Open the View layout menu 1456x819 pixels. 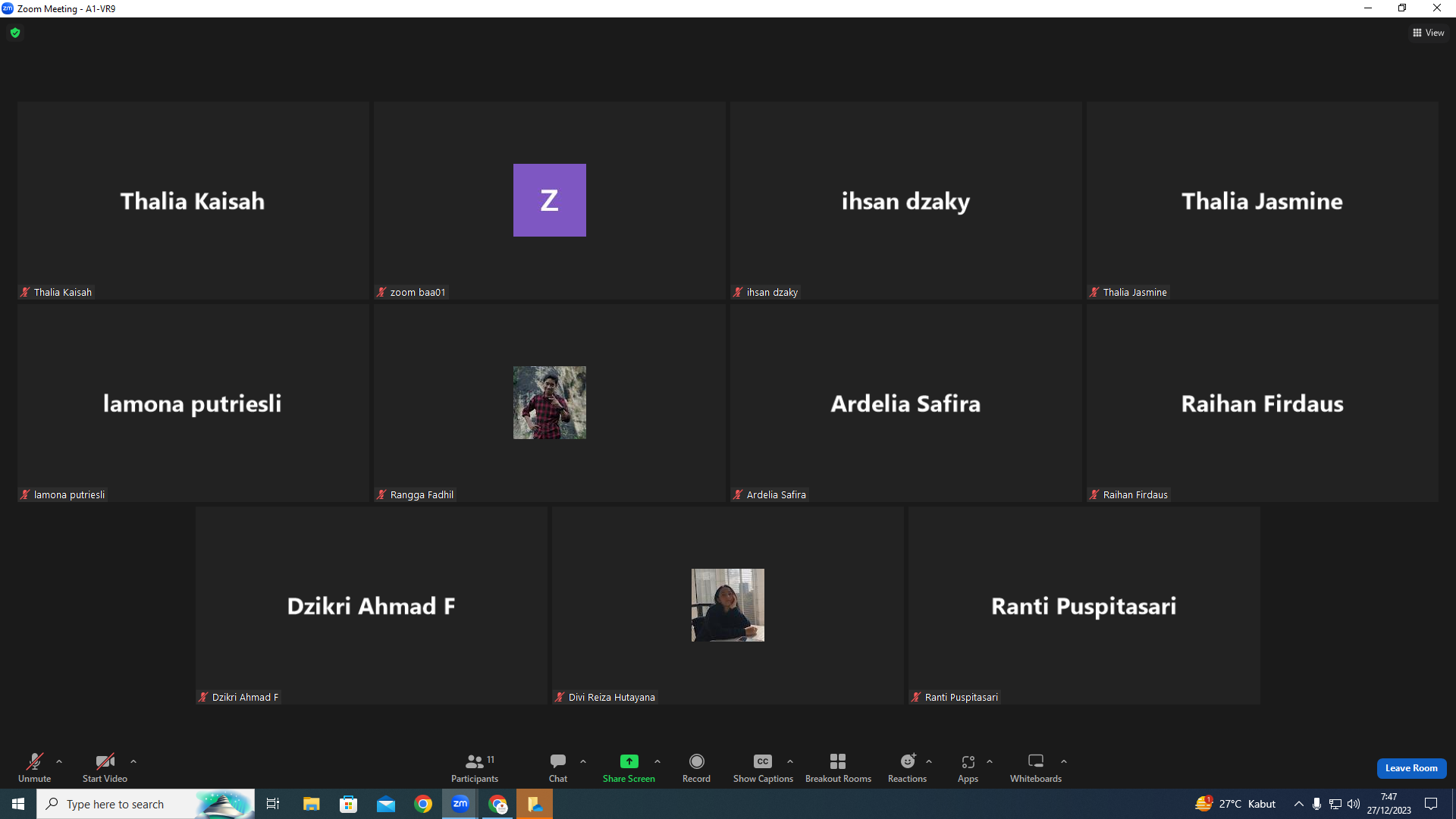click(1429, 33)
